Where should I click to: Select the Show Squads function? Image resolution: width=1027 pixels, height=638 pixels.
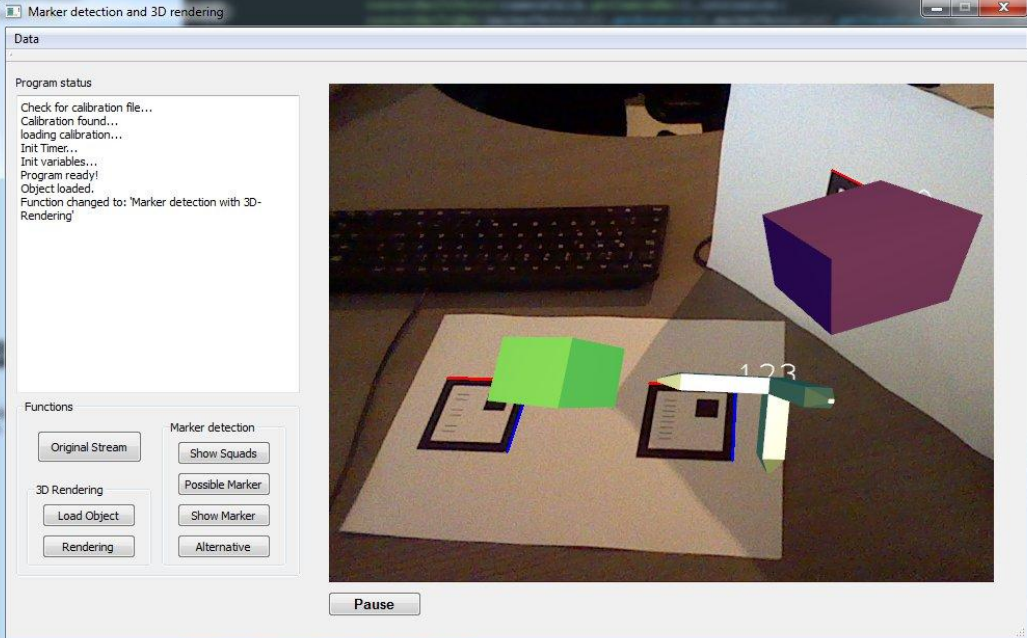point(223,453)
